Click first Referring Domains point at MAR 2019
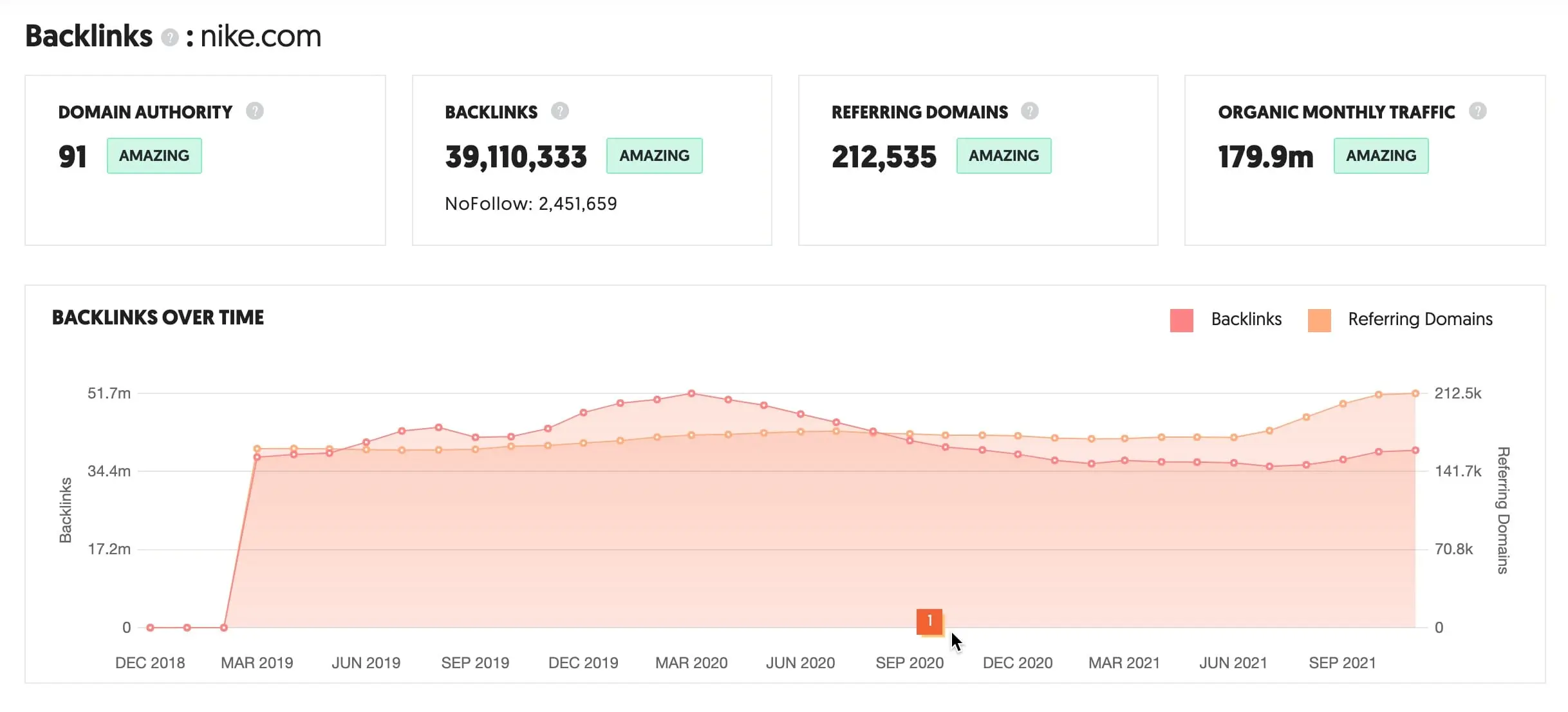 [257, 449]
